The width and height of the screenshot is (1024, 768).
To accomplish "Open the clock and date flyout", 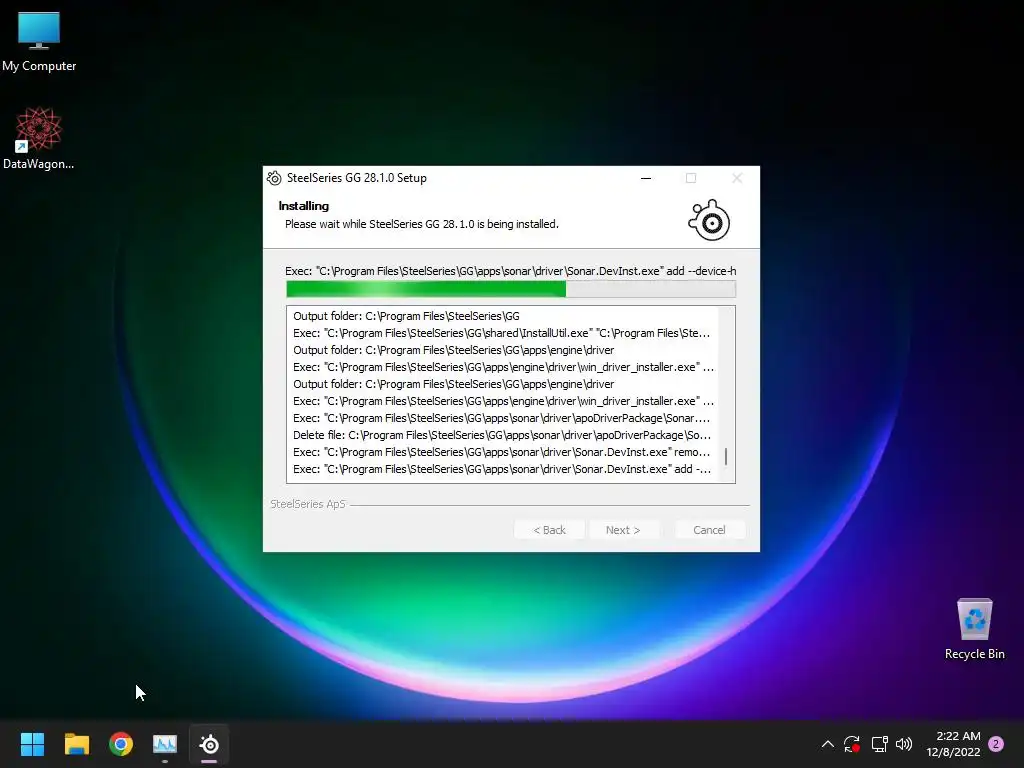I will [953, 744].
